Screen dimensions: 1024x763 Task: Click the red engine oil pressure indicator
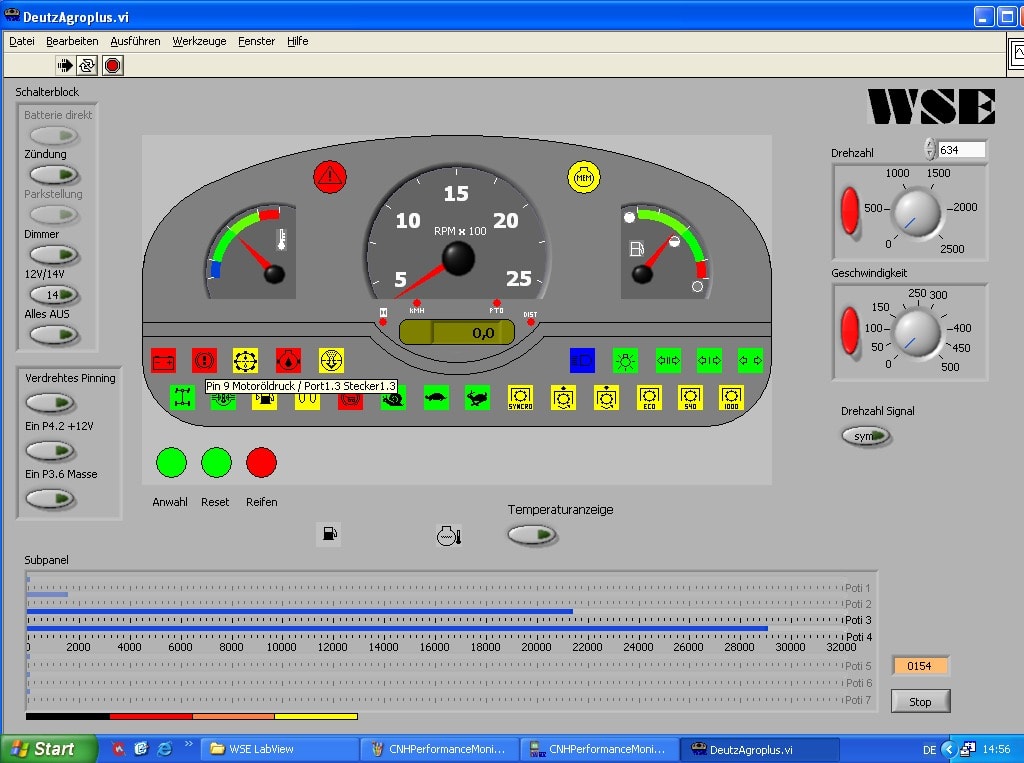pyautogui.click(x=288, y=361)
